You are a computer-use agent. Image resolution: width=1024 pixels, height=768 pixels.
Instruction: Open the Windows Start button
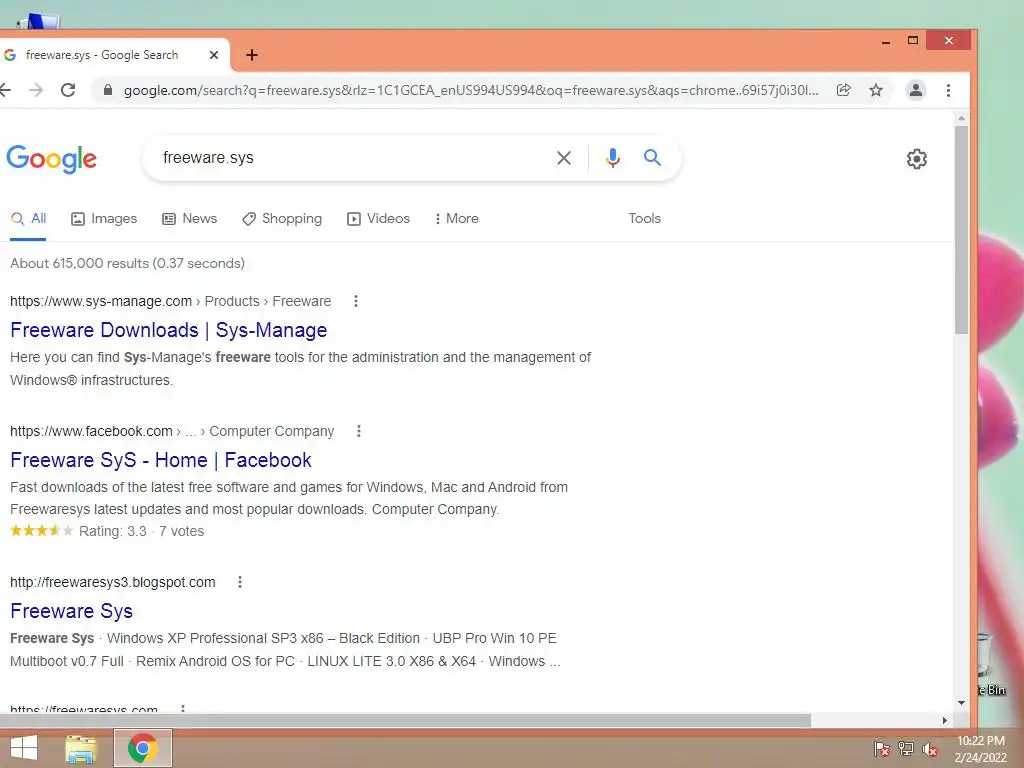click(x=24, y=748)
